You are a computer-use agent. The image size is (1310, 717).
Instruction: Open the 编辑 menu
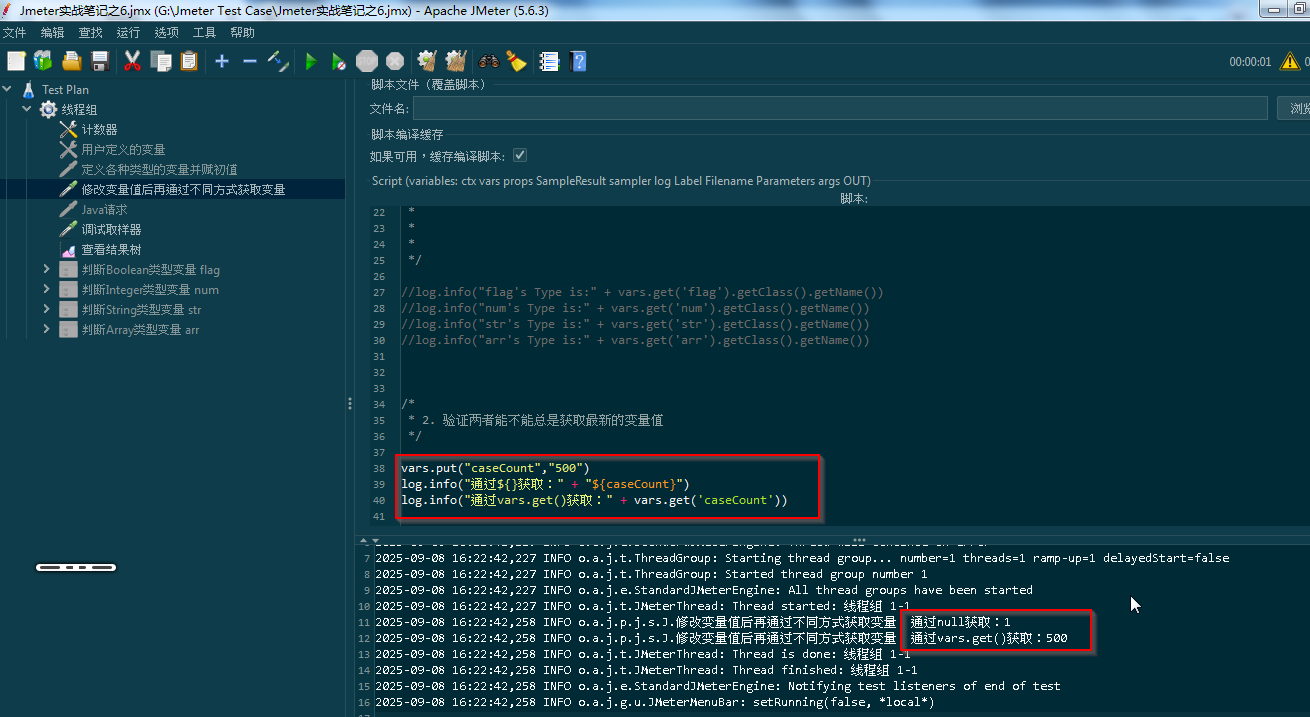(x=52, y=33)
